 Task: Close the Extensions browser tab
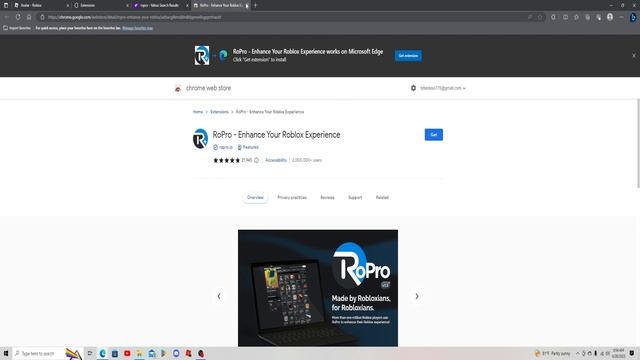pos(127,5)
